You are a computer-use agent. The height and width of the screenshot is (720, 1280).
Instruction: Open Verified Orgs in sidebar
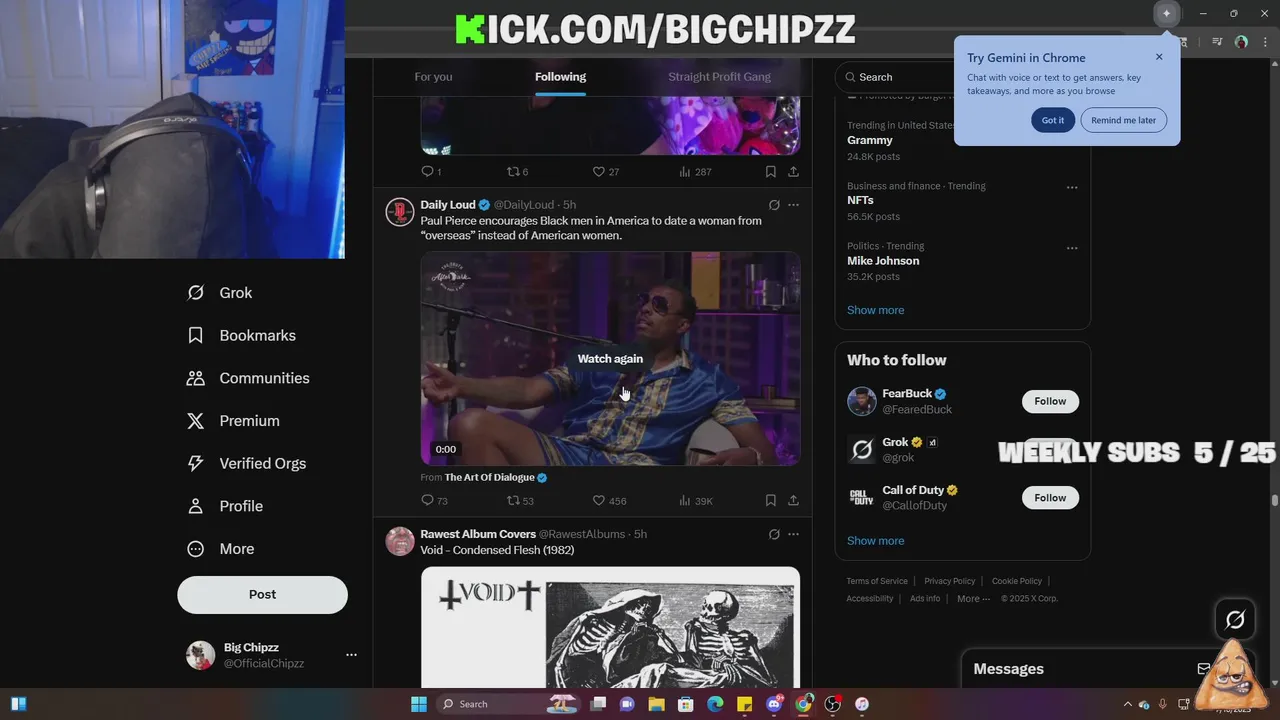tap(246, 464)
